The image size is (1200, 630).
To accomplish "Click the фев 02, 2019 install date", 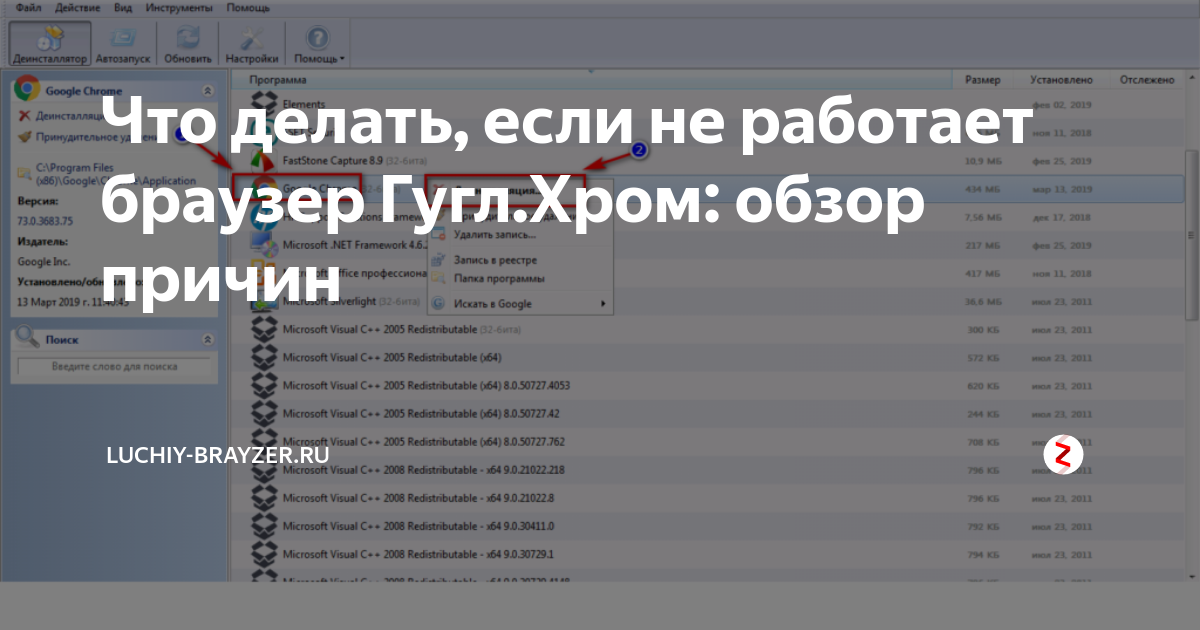I will click(x=1064, y=105).
